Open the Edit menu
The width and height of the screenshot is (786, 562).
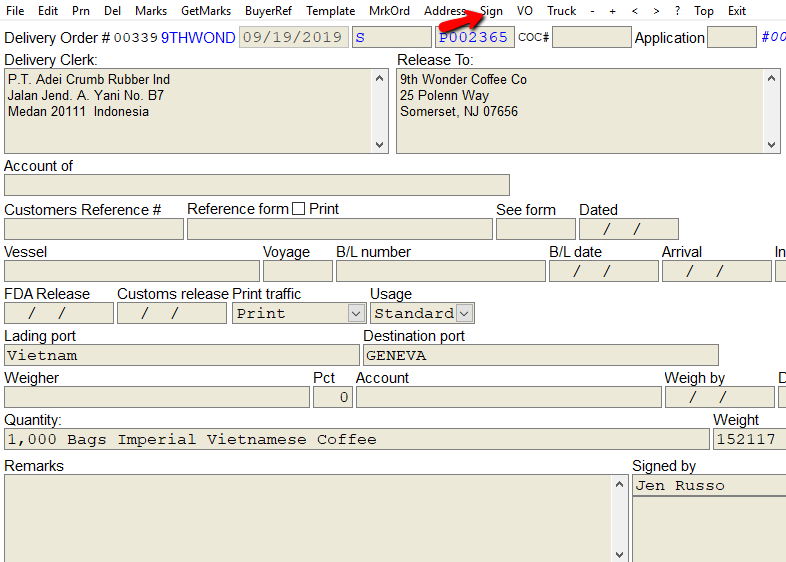coord(48,11)
